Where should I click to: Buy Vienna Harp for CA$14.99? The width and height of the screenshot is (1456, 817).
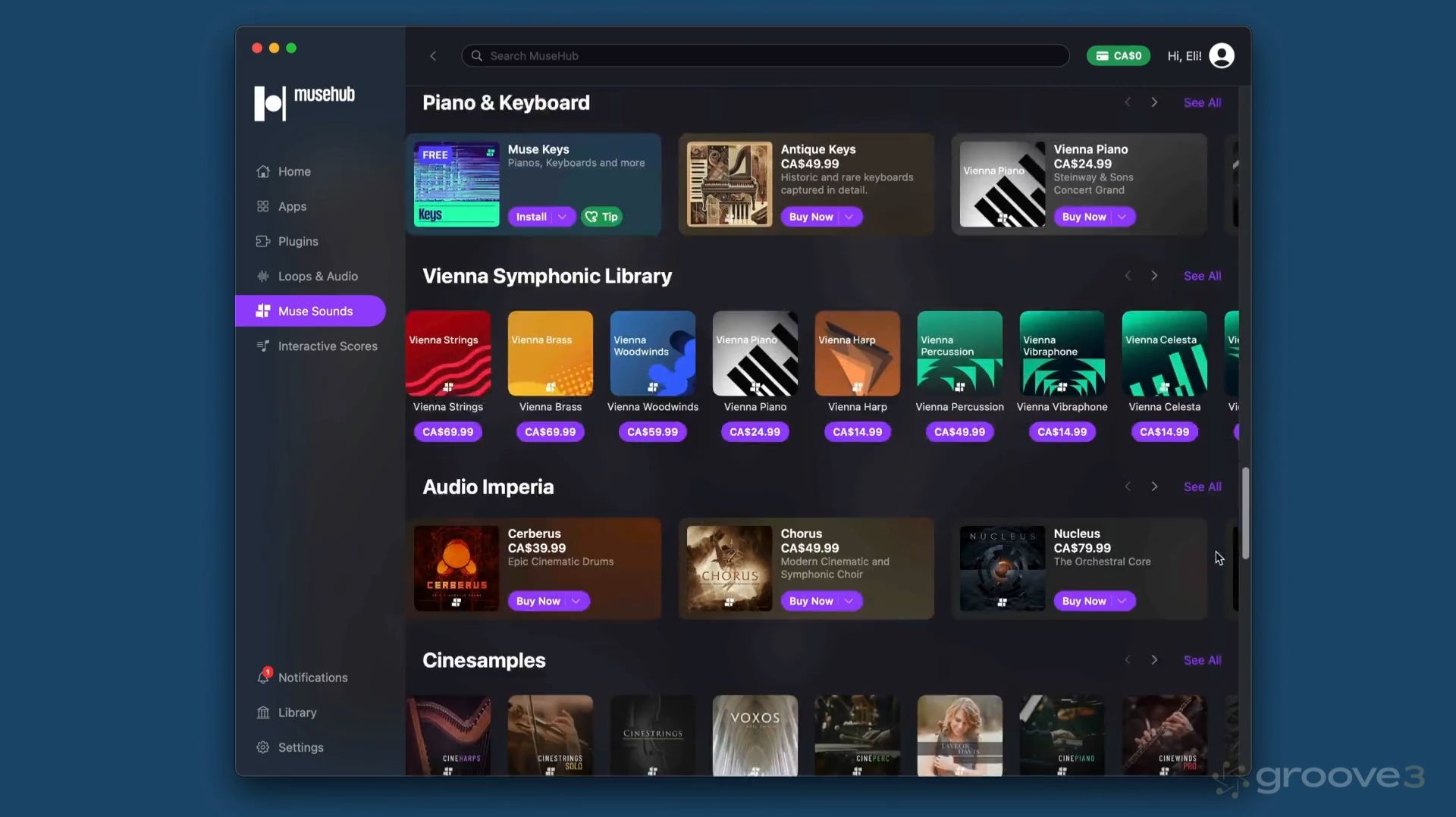tap(858, 432)
